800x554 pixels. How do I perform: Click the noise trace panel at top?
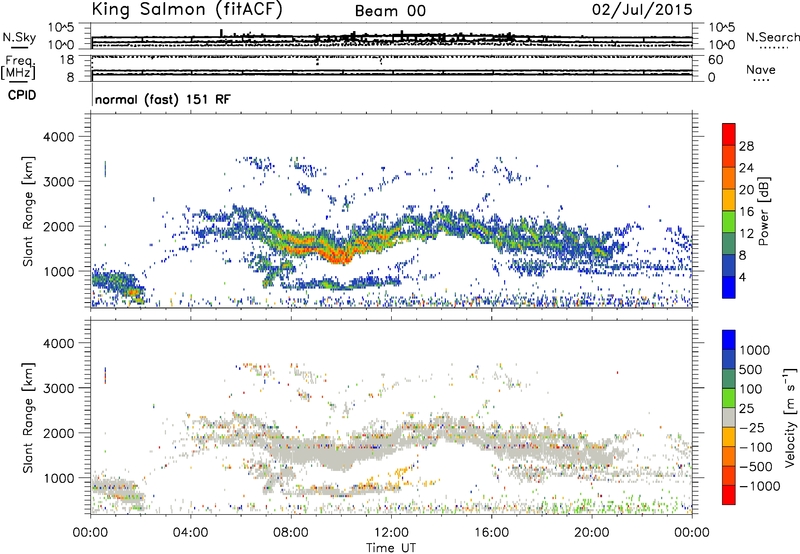coord(391,36)
